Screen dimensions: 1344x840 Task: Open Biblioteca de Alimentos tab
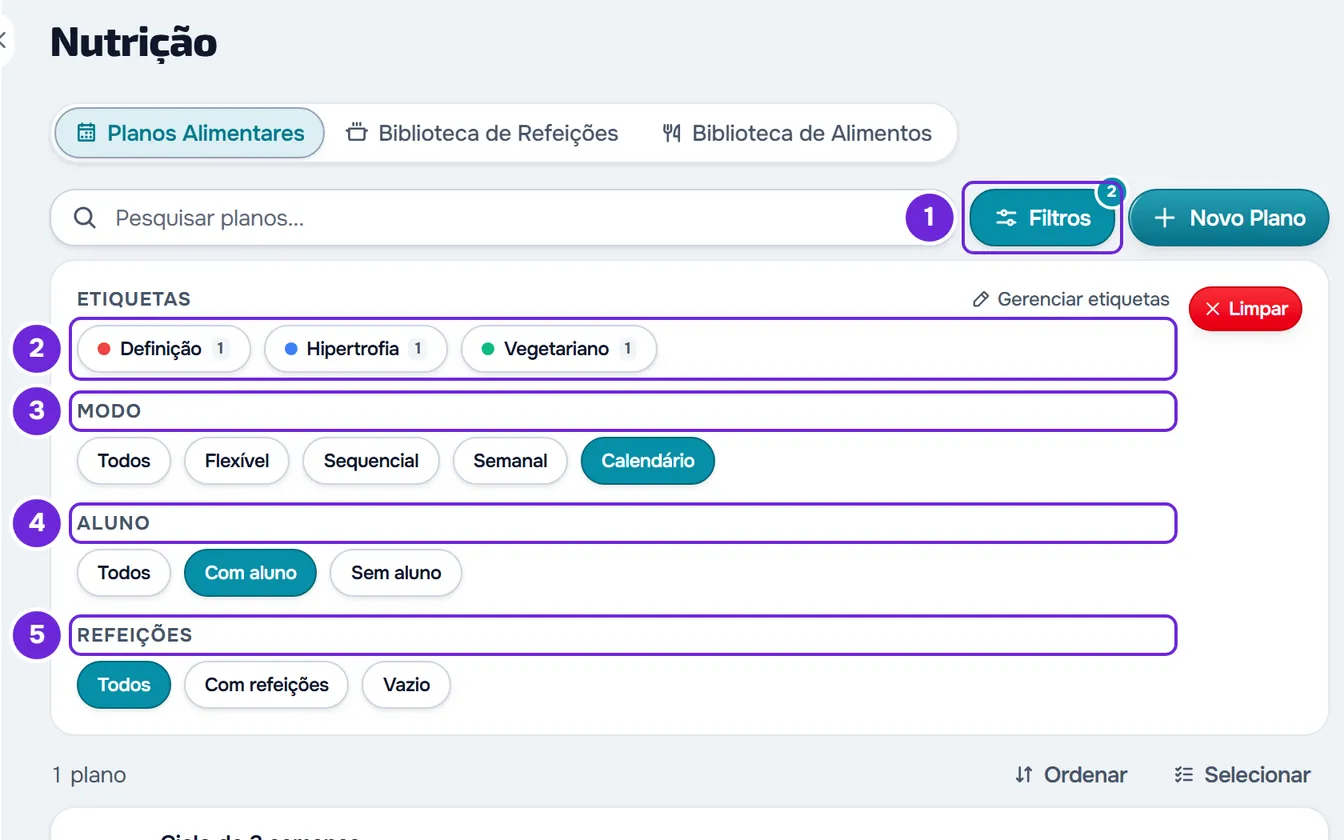click(797, 133)
